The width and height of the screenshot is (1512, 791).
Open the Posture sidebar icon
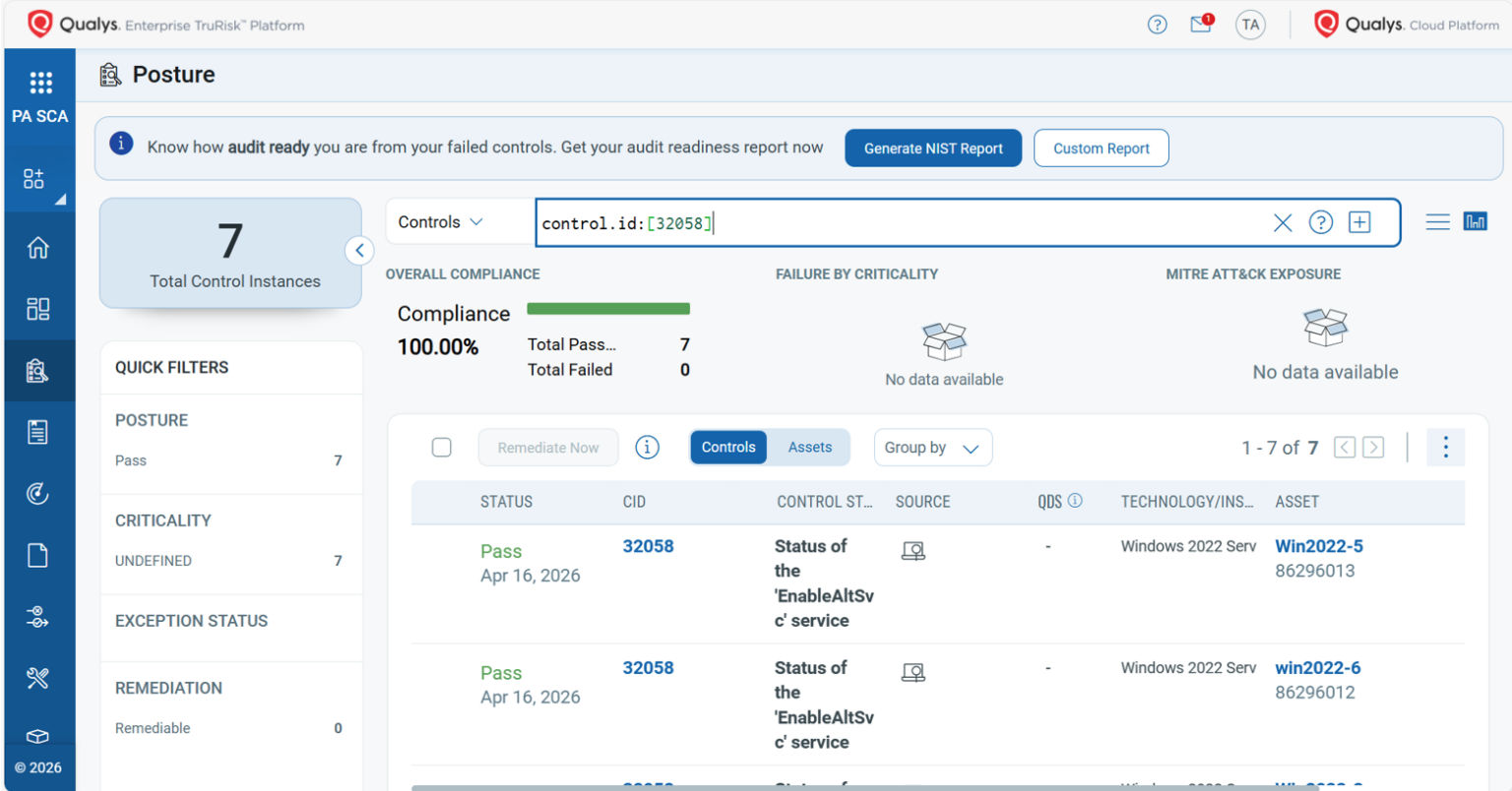point(37,371)
